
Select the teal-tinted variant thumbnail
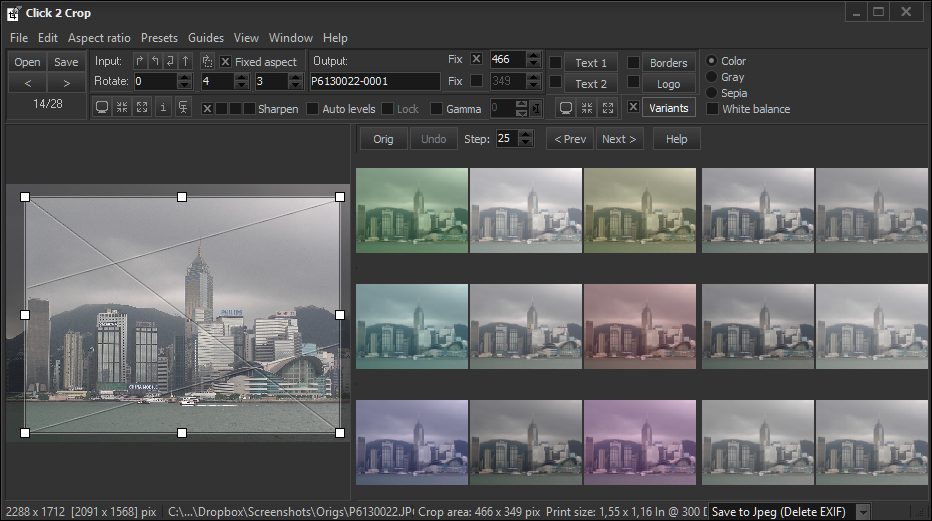(412, 326)
